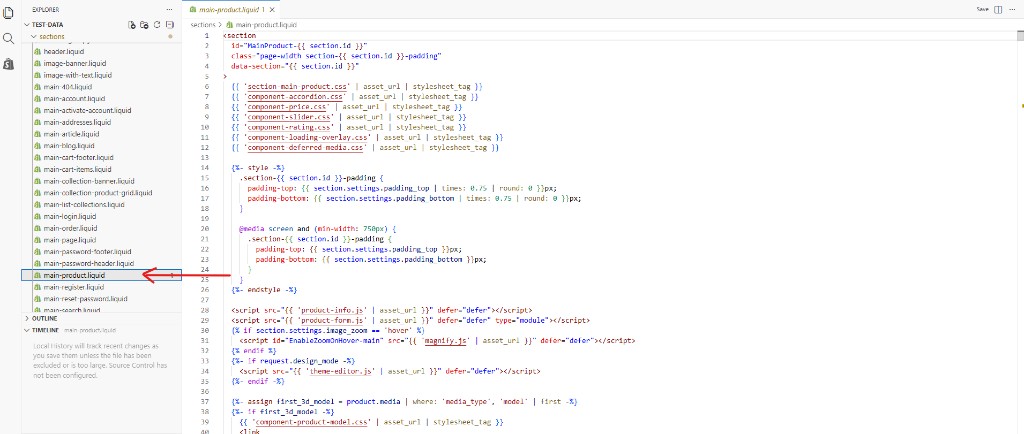The width and height of the screenshot is (1024, 434).
Task: Open main-activate-account.liquid file
Action: (88, 110)
